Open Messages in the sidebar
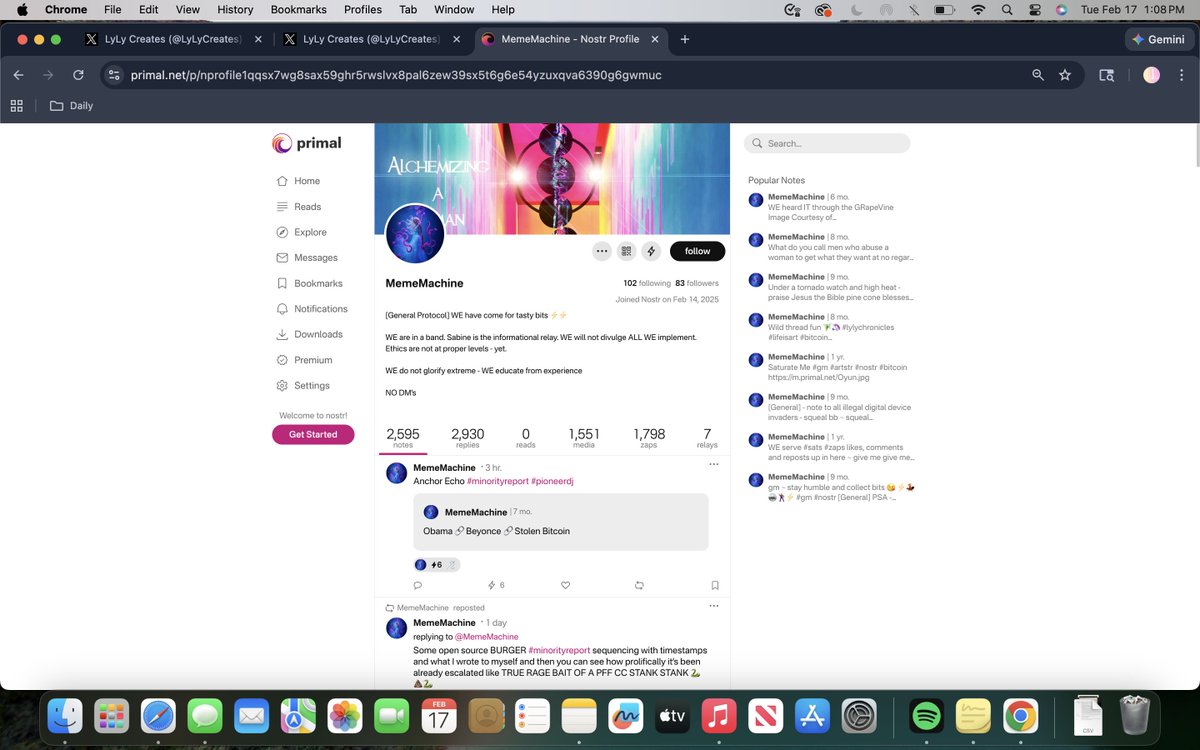The height and width of the screenshot is (750, 1200). (x=307, y=258)
